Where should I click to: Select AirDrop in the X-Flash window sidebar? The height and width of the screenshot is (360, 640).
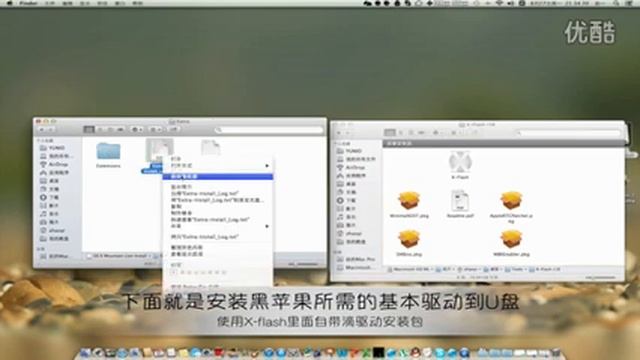coord(351,167)
